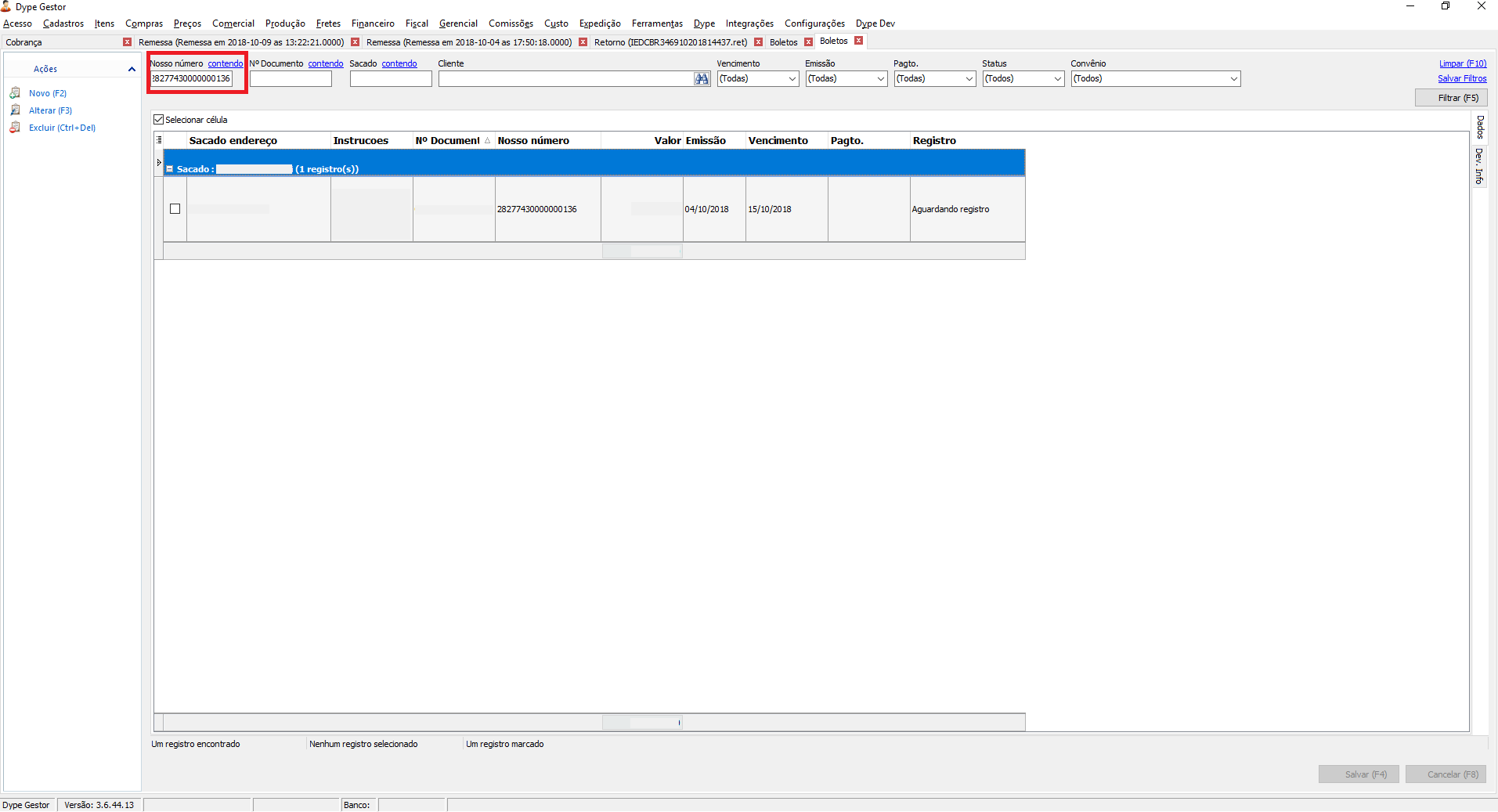Click the Cancelar (F8) button
The width and height of the screenshot is (1498, 812).
point(1446,774)
